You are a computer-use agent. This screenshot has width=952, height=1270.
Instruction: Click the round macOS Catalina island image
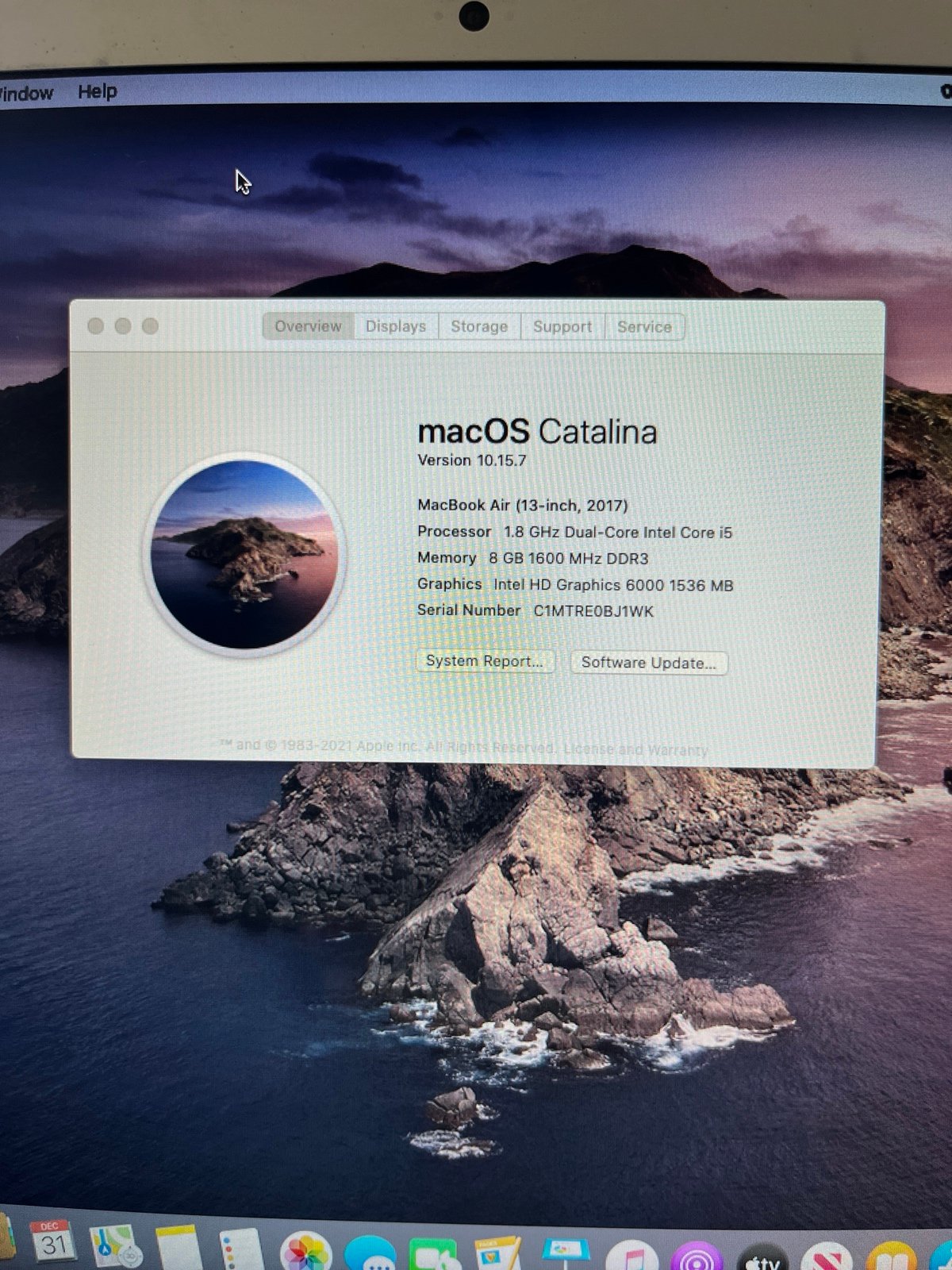click(x=245, y=555)
